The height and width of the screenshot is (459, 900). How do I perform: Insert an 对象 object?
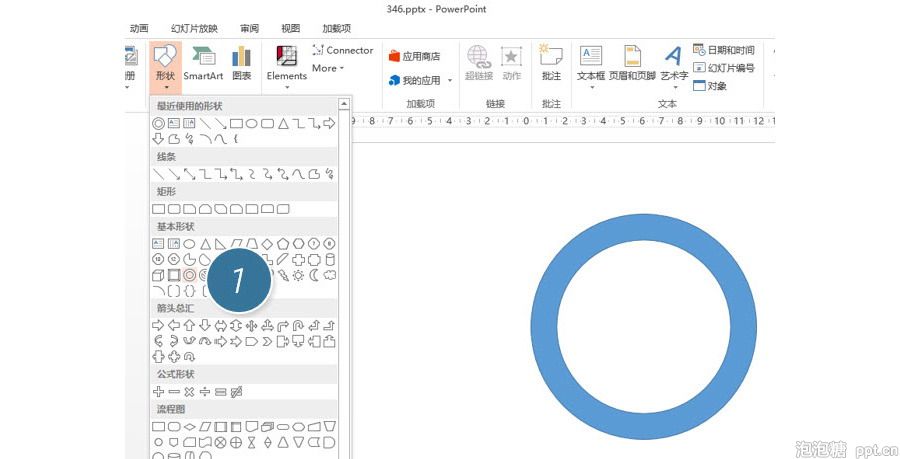(710, 86)
